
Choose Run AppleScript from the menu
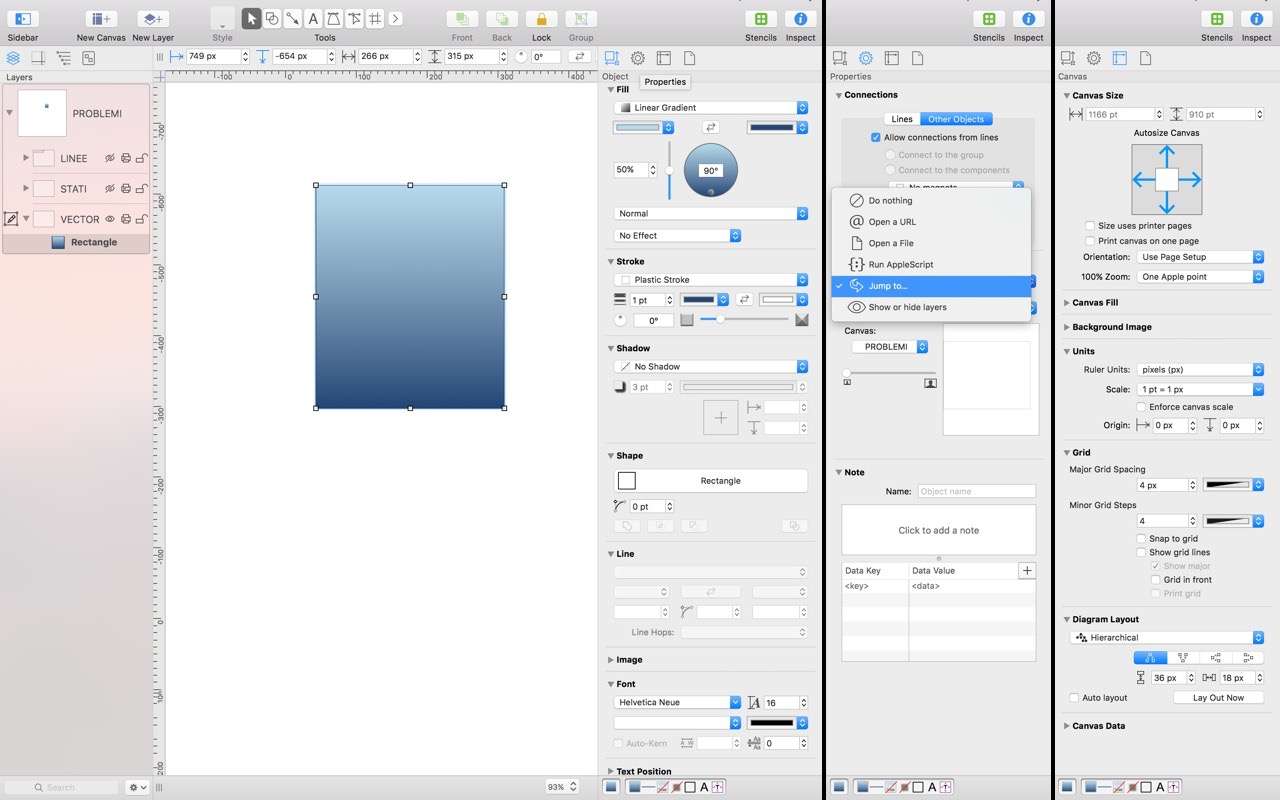[900, 265]
